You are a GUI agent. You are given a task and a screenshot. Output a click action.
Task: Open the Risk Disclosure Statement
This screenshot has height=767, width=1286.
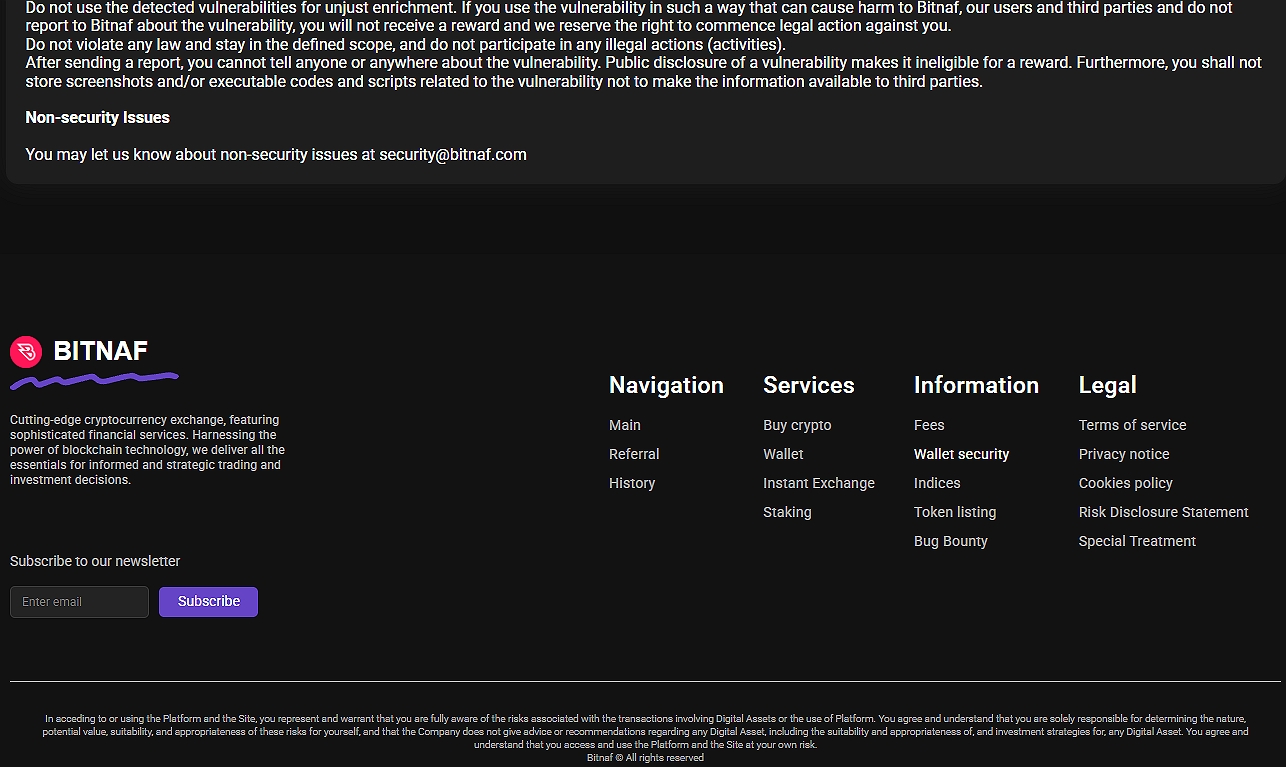(x=1163, y=512)
